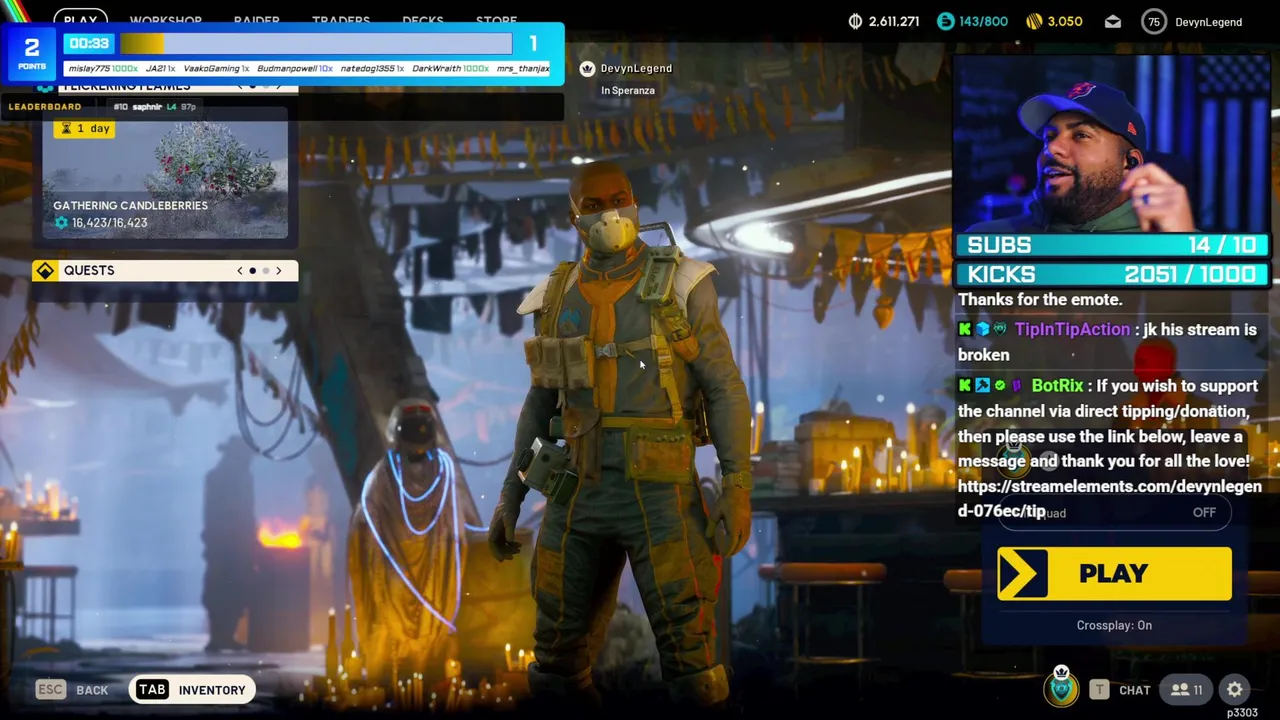The image size is (1280, 720).
Task: Click the level 75 circle badge
Action: click(x=1154, y=22)
